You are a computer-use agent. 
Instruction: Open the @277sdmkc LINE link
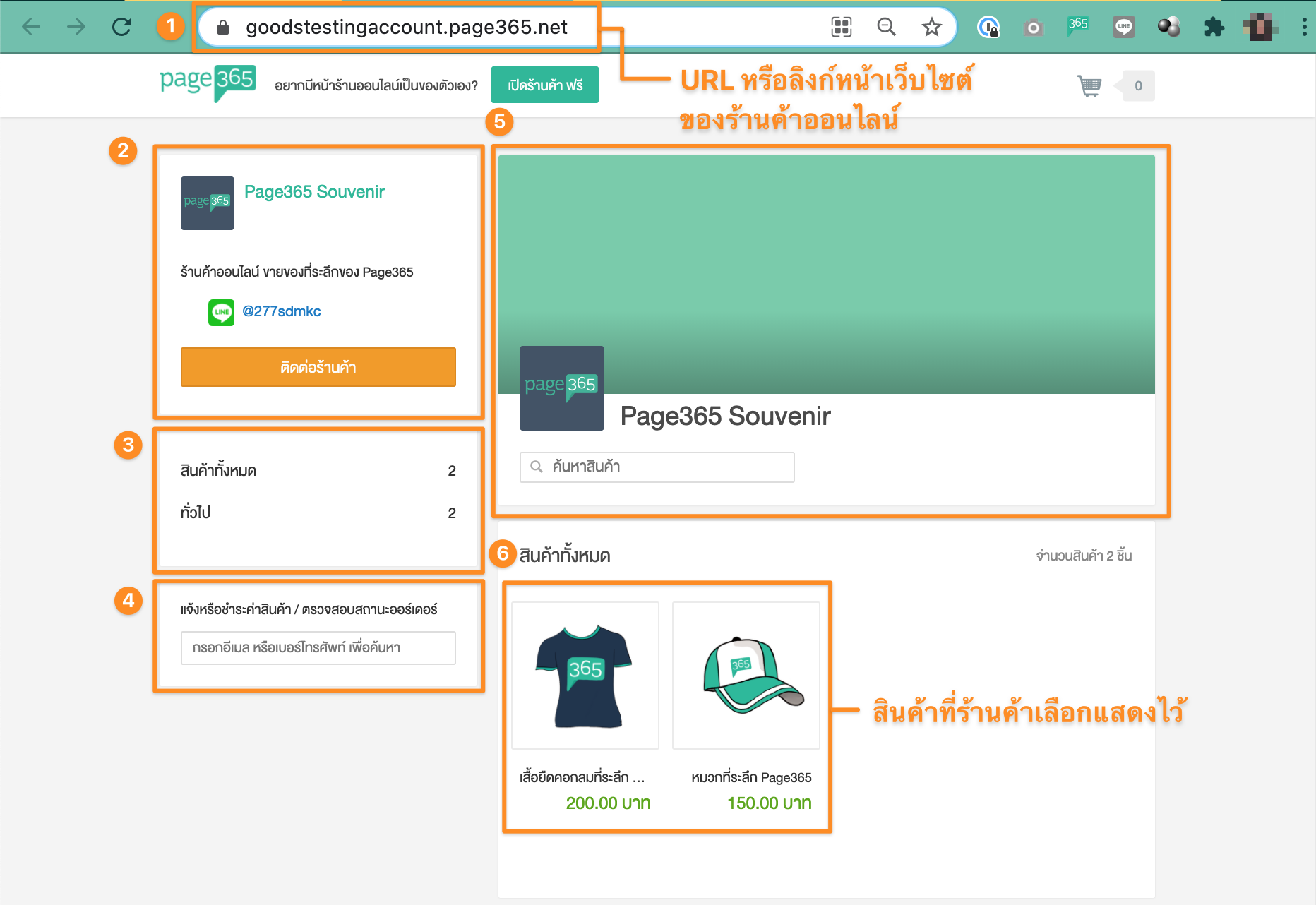(x=282, y=311)
